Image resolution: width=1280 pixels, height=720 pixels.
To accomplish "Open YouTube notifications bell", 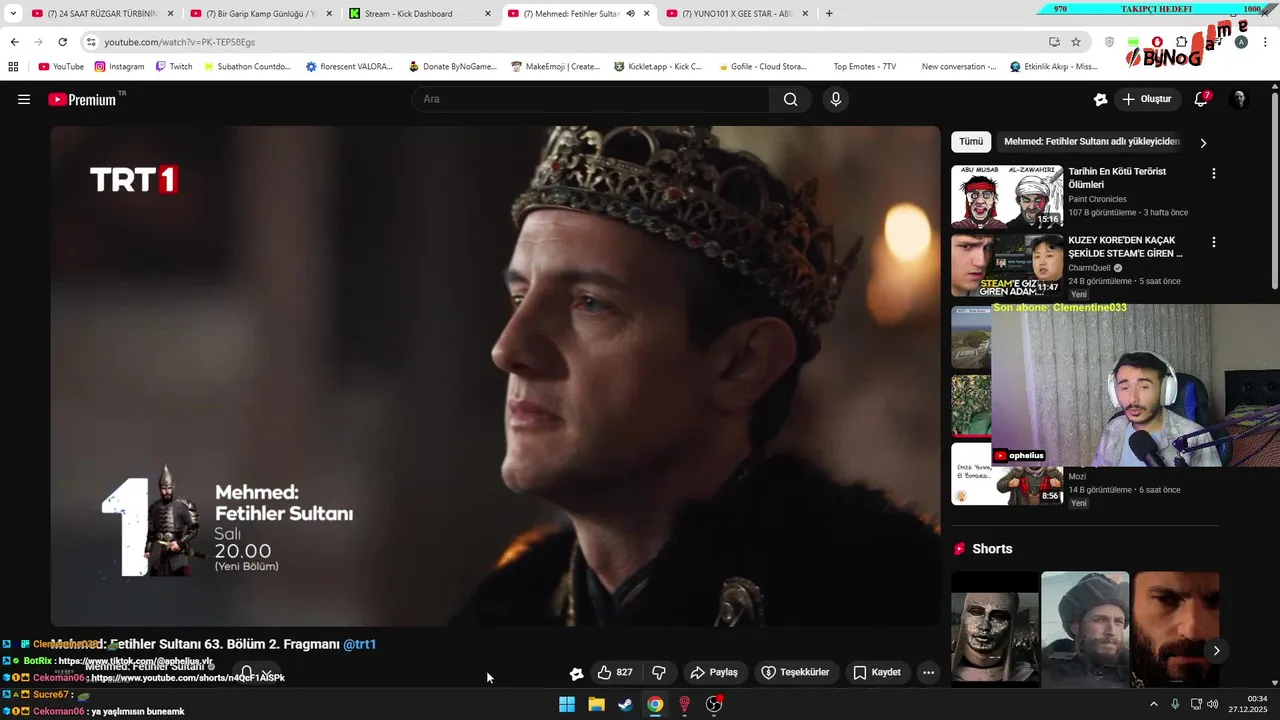I will 1201,99.
